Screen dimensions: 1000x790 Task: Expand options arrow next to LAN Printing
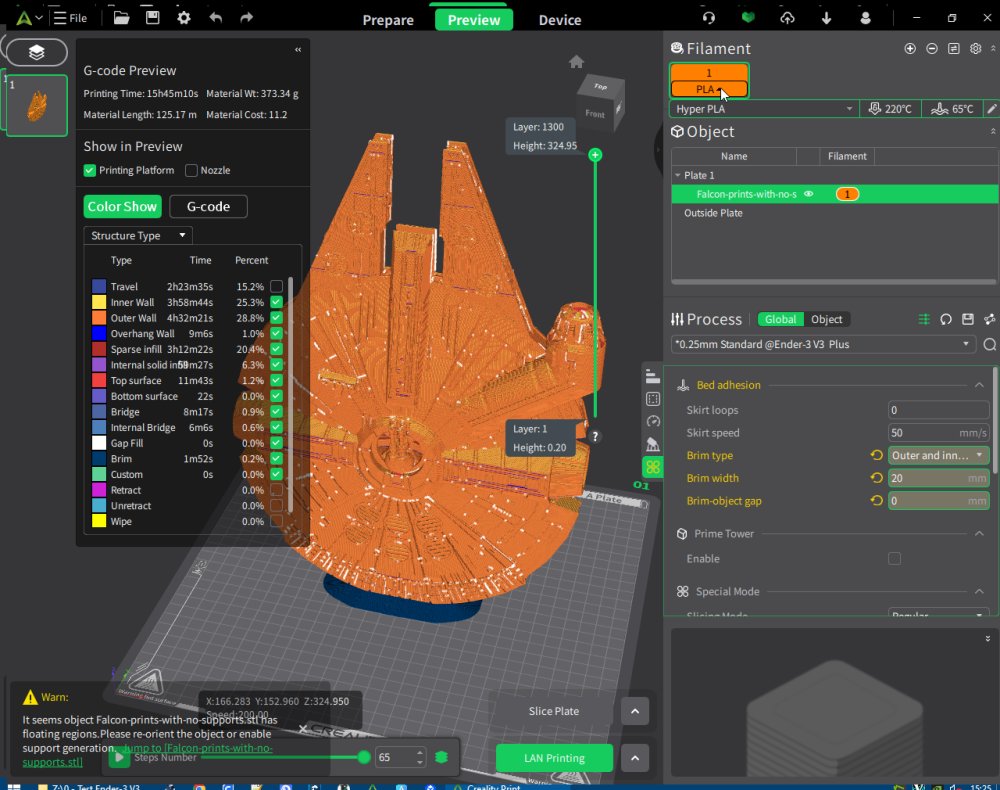[x=635, y=758]
